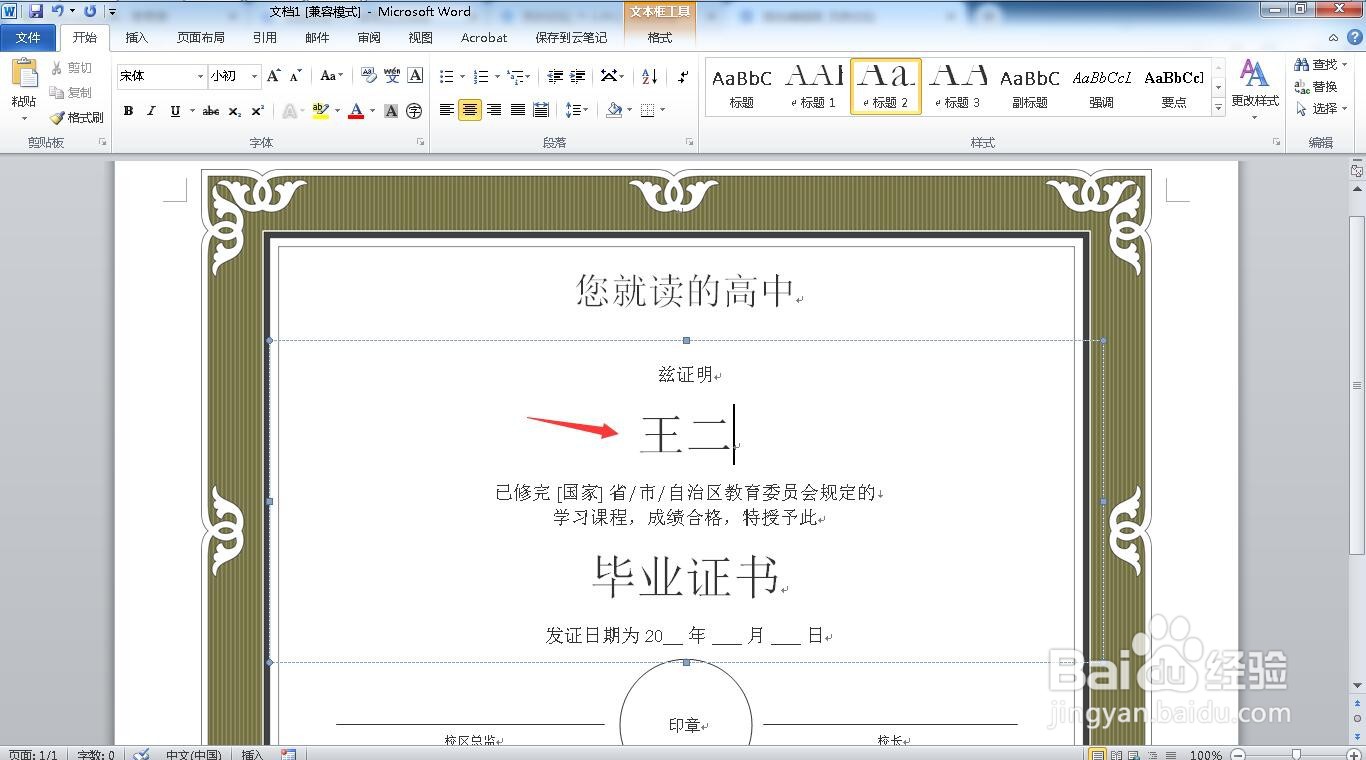Screen dimensions: 1366x760
Task: Click the 替换 (Replace) button
Action: [1316, 86]
